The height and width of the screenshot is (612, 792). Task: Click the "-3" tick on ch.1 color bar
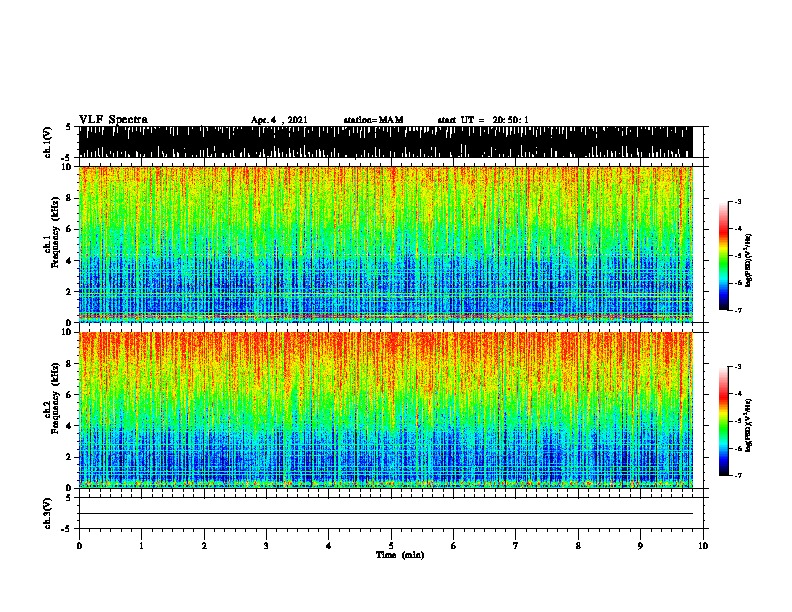pyautogui.click(x=738, y=201)
